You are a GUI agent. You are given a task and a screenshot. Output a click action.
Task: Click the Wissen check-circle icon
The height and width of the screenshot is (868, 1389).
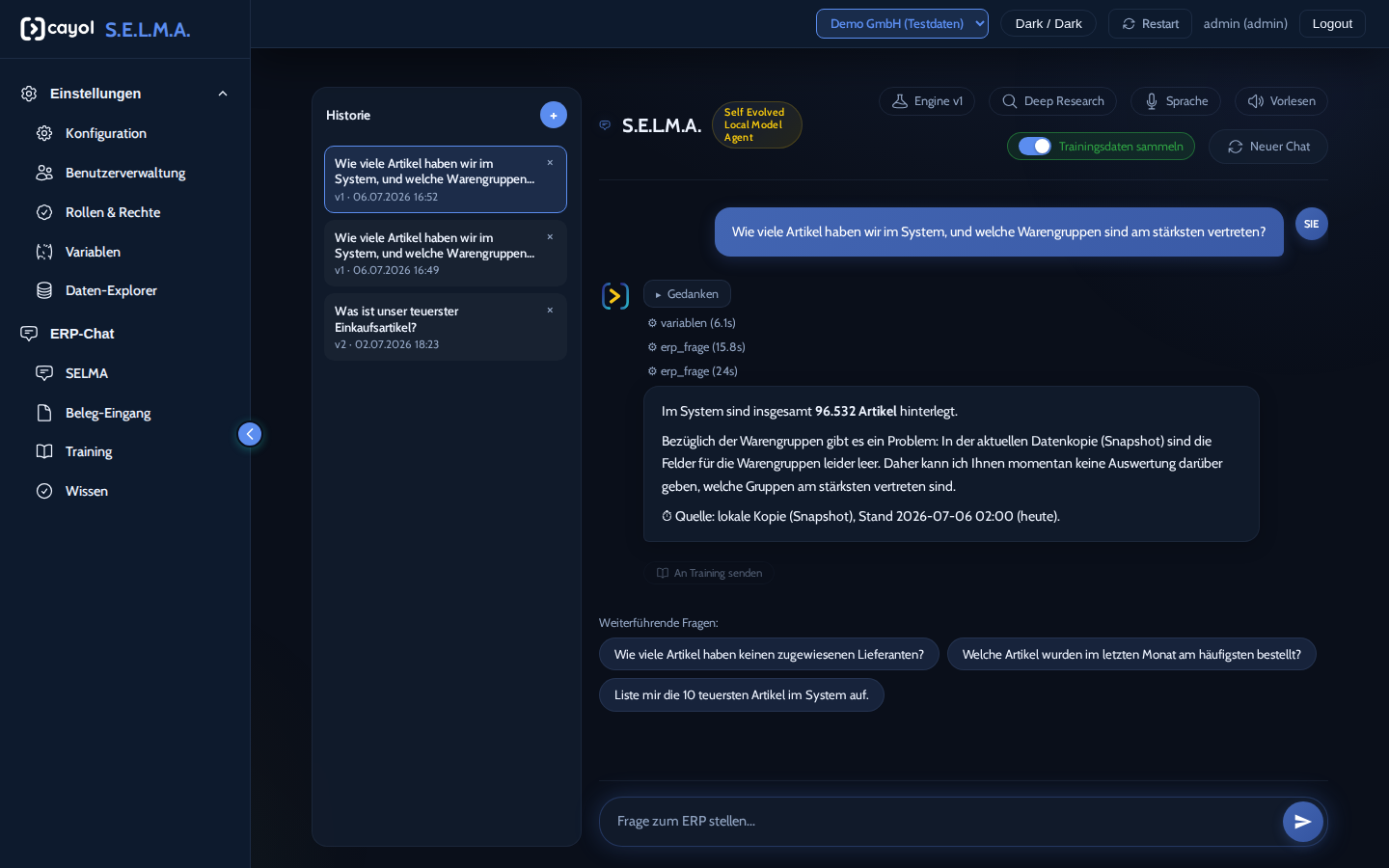tap(44, 491)
